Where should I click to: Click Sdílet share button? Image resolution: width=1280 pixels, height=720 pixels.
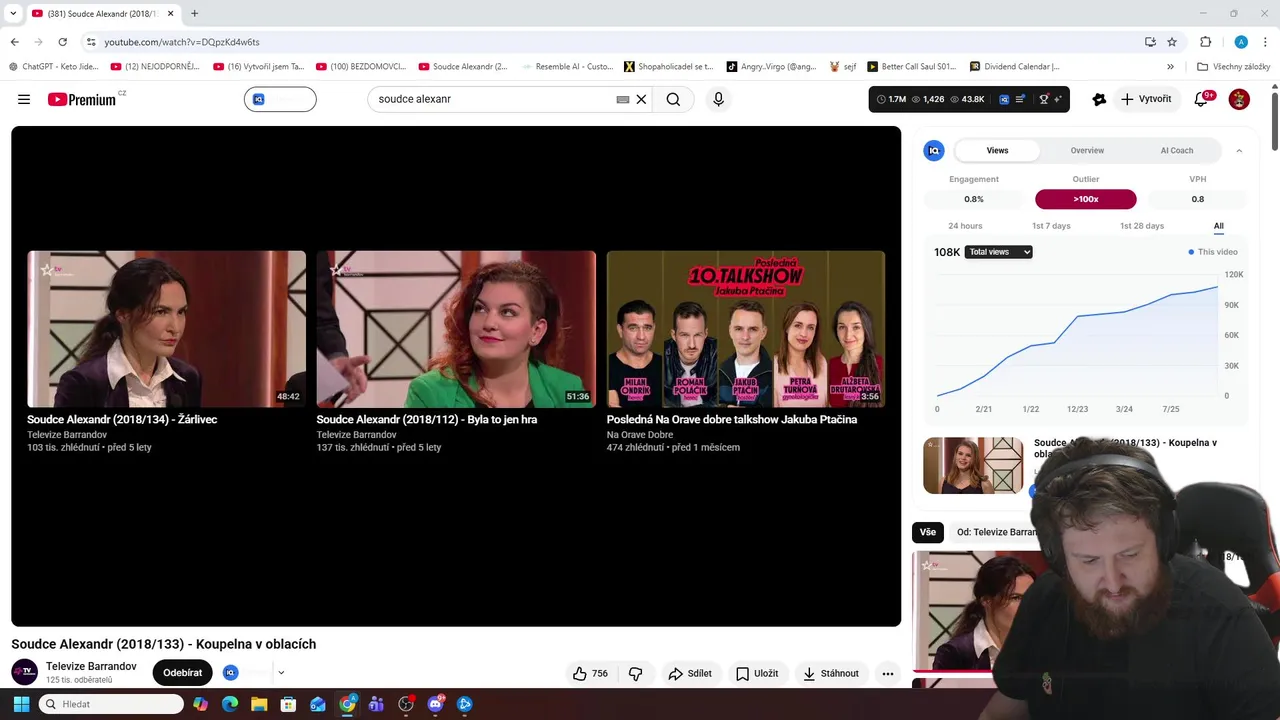pos(690,673)
